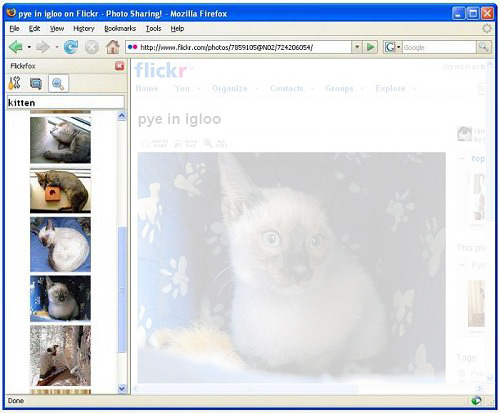
Task: Expand the Explore menu arrow
Action: coord(414,89)
